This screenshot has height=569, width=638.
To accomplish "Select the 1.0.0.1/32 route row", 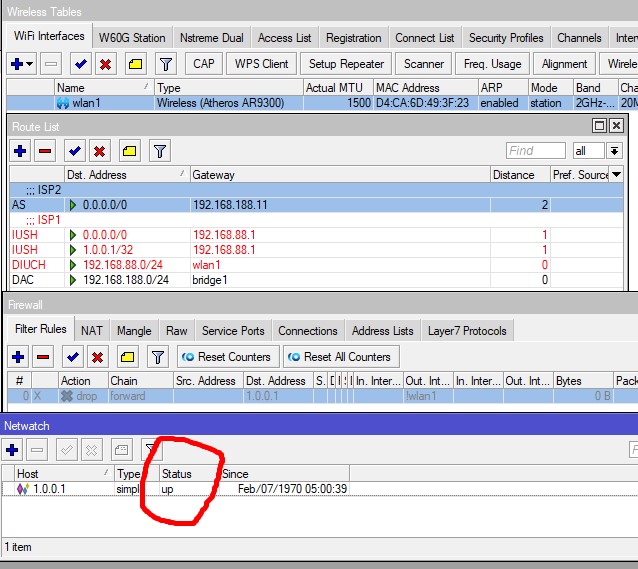I will [316, 250].
